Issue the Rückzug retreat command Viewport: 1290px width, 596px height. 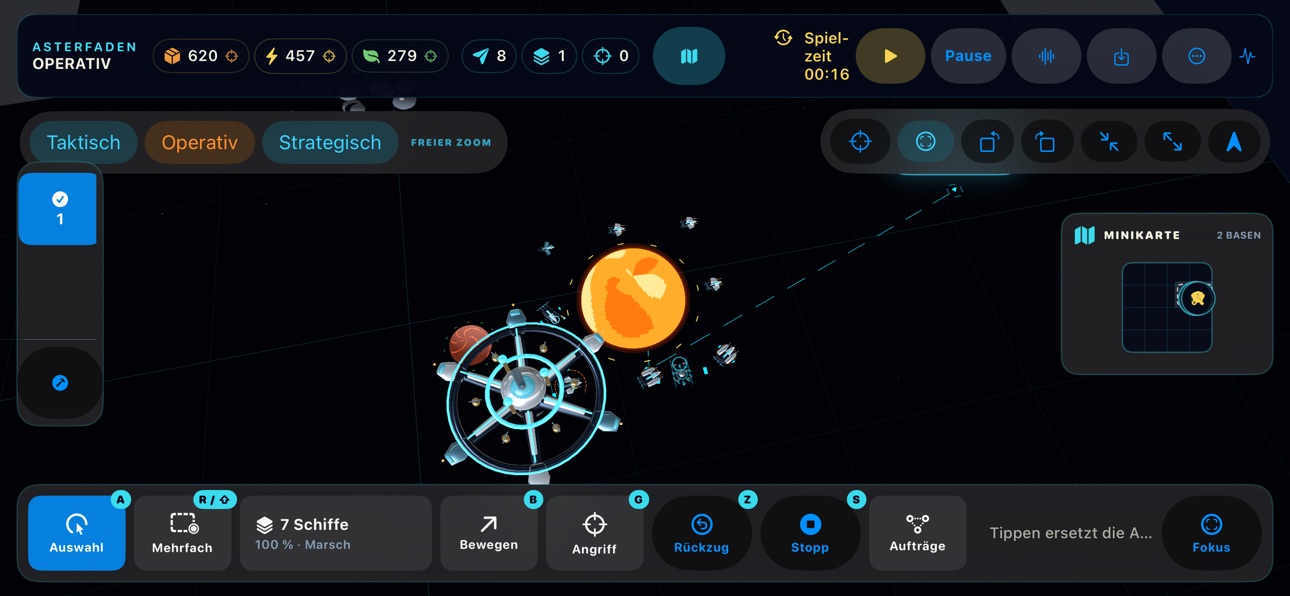tap(702, 533)
